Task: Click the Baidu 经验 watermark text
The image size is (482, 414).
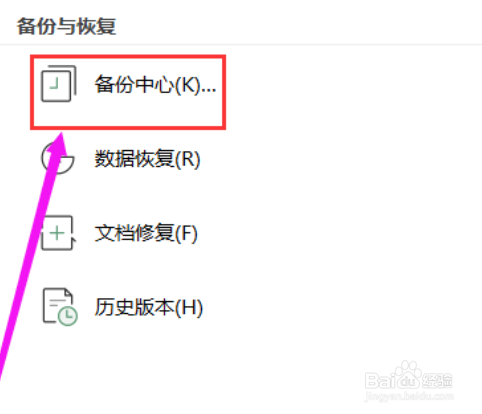Action: [x=437, y=381]
